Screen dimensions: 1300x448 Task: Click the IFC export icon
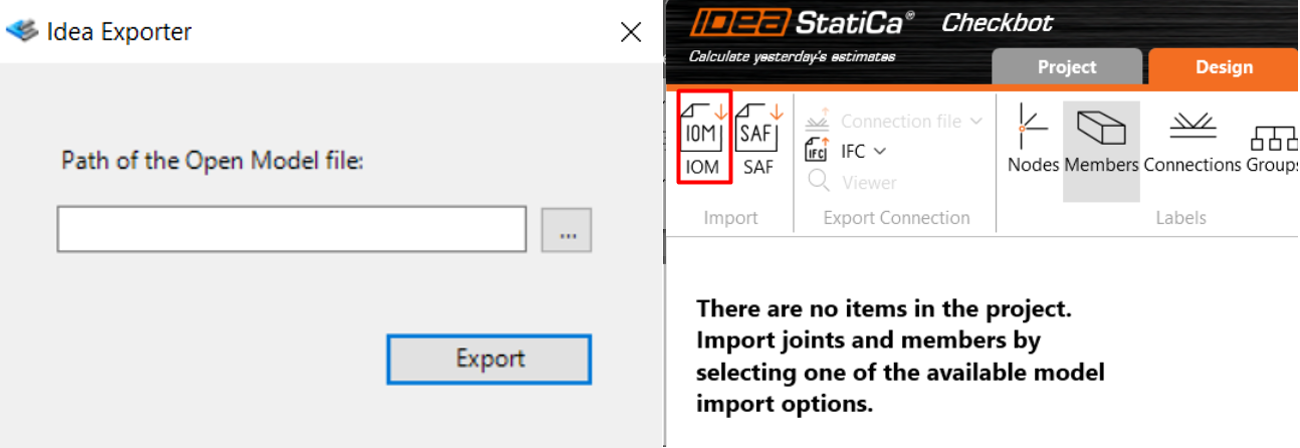pyautogui.click(x=816, y=151)
